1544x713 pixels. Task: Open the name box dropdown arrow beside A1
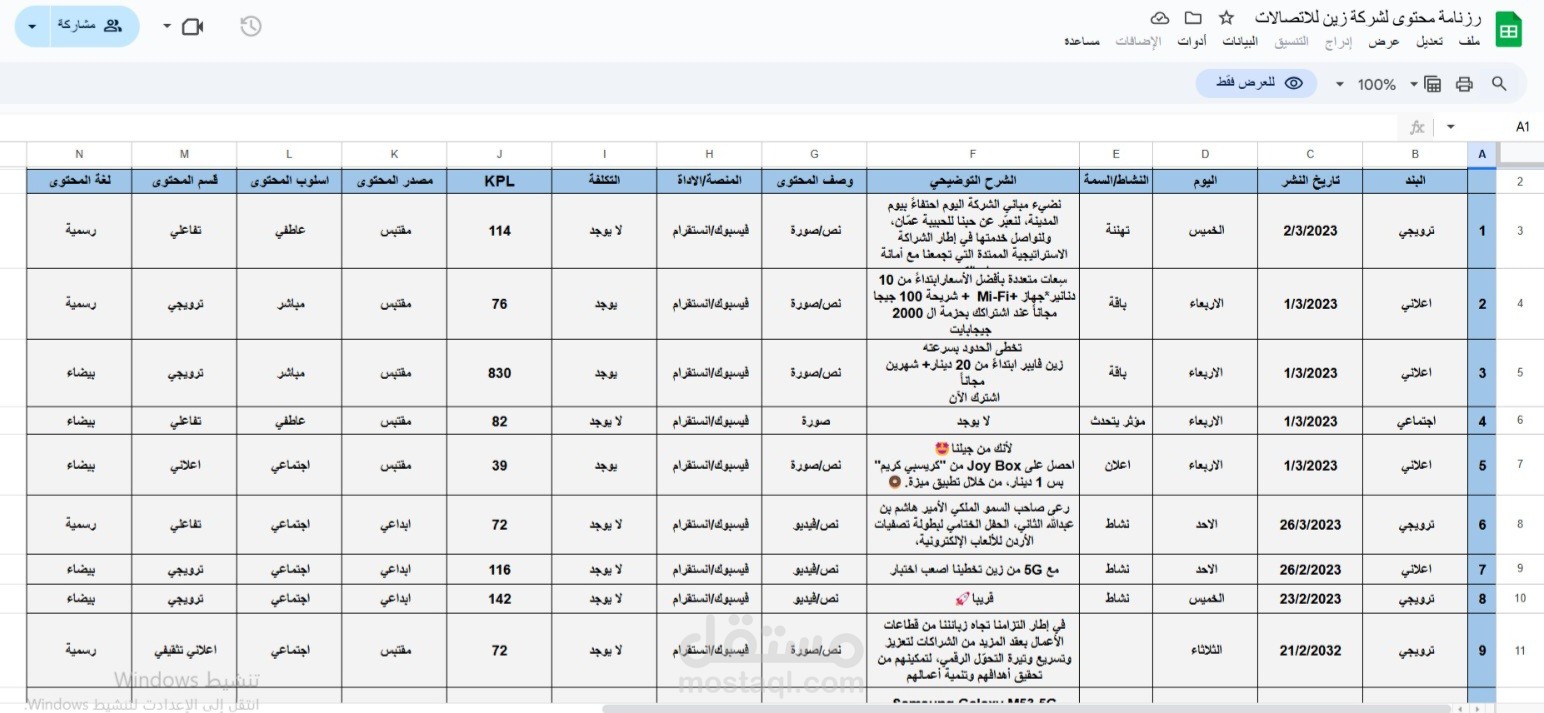1451,127
